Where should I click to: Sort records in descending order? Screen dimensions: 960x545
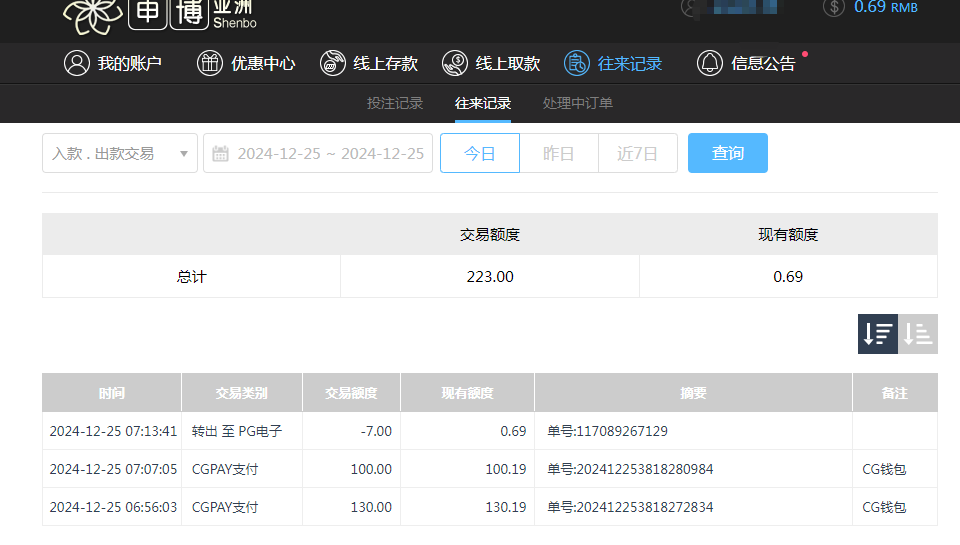[x=878, y=334]
